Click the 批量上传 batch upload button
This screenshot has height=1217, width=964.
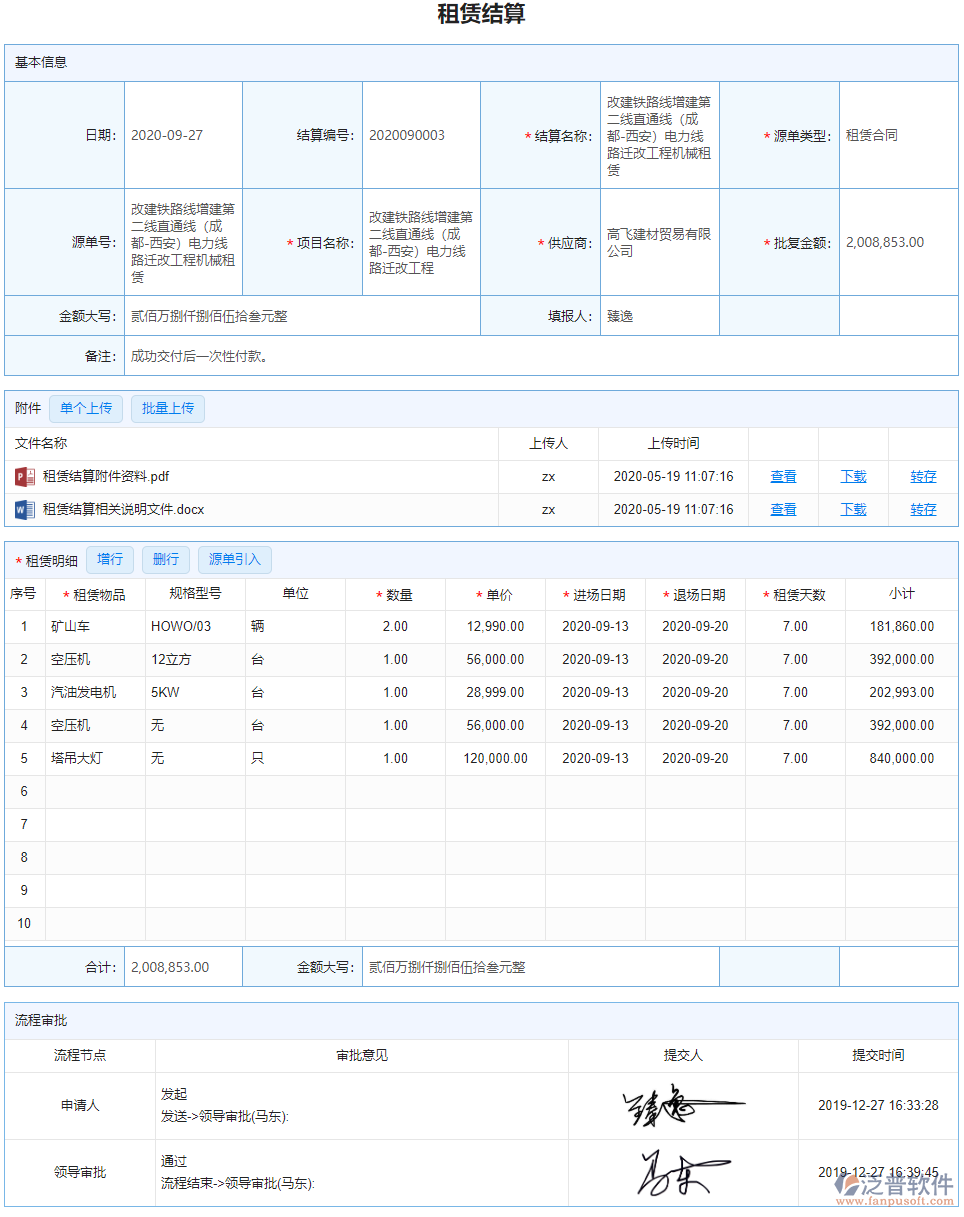tap(167, 408)
